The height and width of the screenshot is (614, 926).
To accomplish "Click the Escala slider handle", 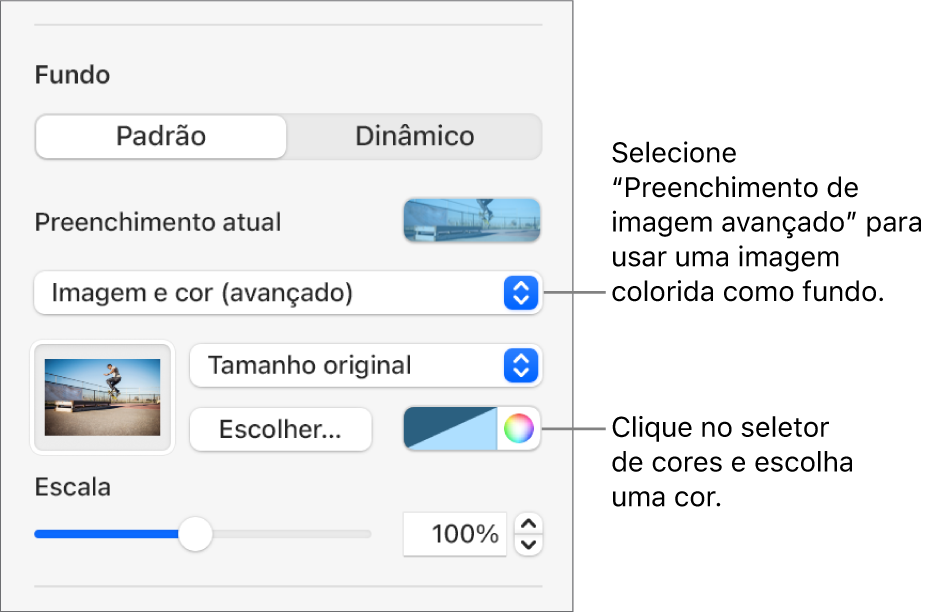I will 196,534.
